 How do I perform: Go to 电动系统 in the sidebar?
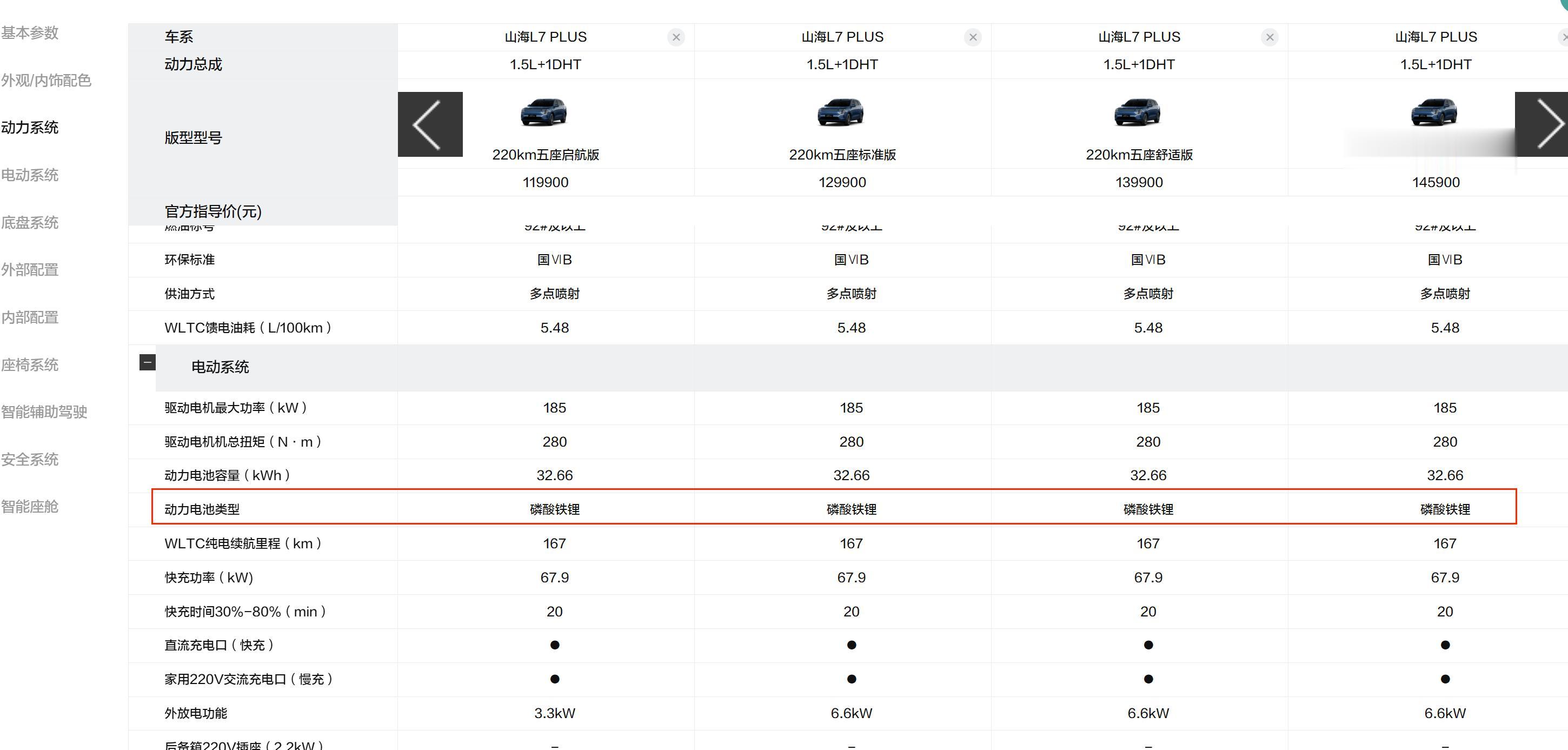[x=30, y=175]
